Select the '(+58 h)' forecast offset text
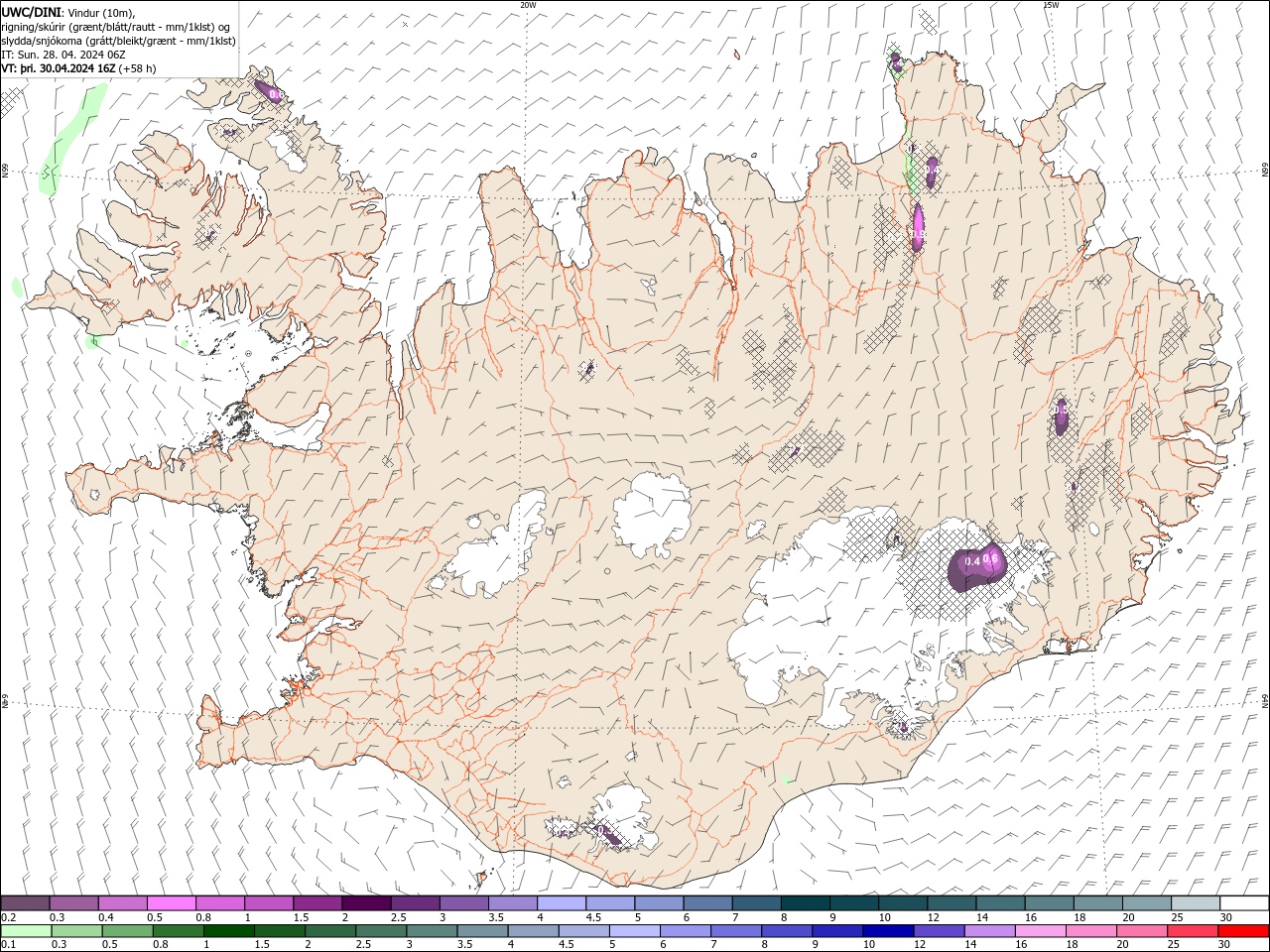 click(138, 68)
